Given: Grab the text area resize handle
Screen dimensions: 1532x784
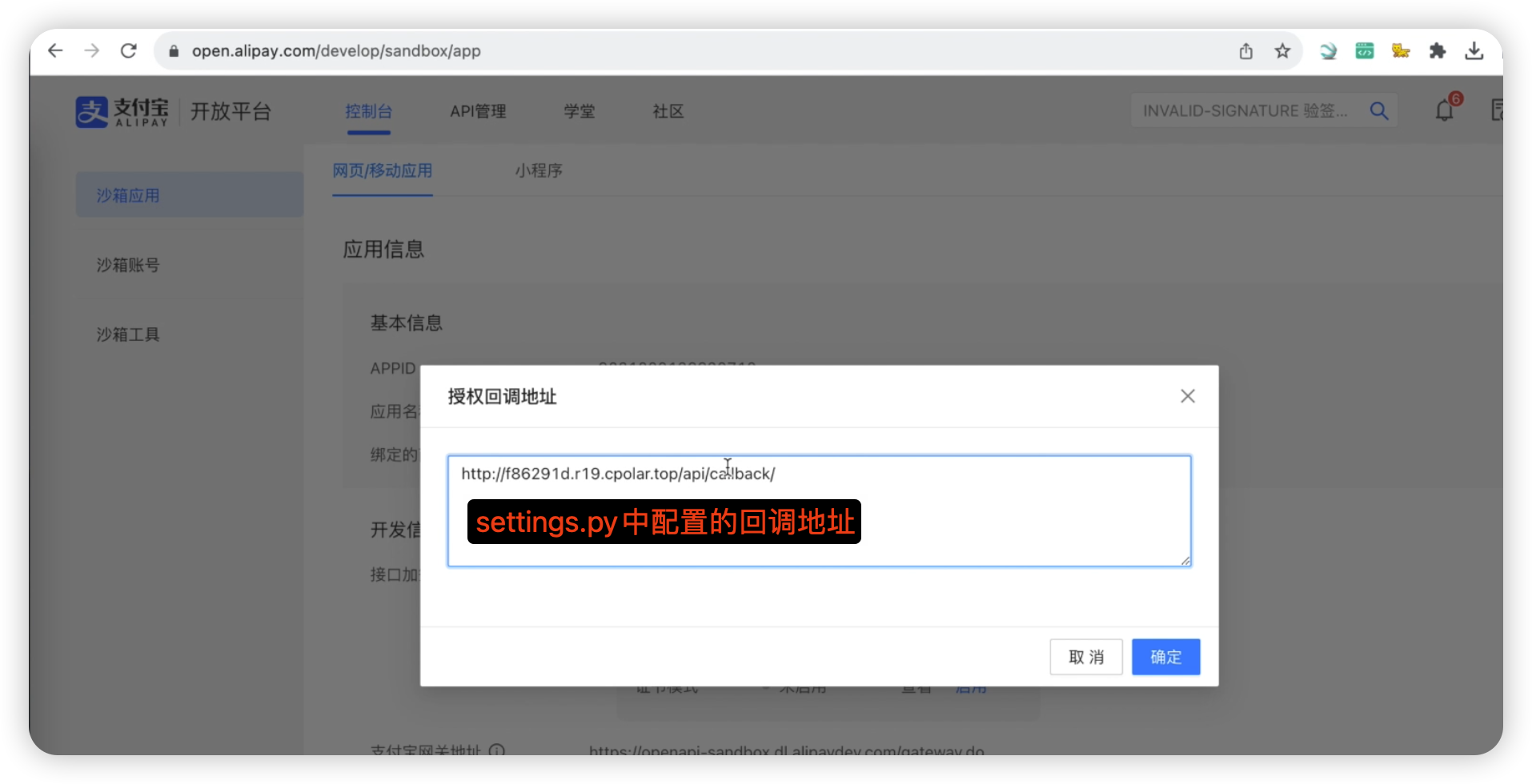Looking at the screenshot, I should (x=1185, y=561).
